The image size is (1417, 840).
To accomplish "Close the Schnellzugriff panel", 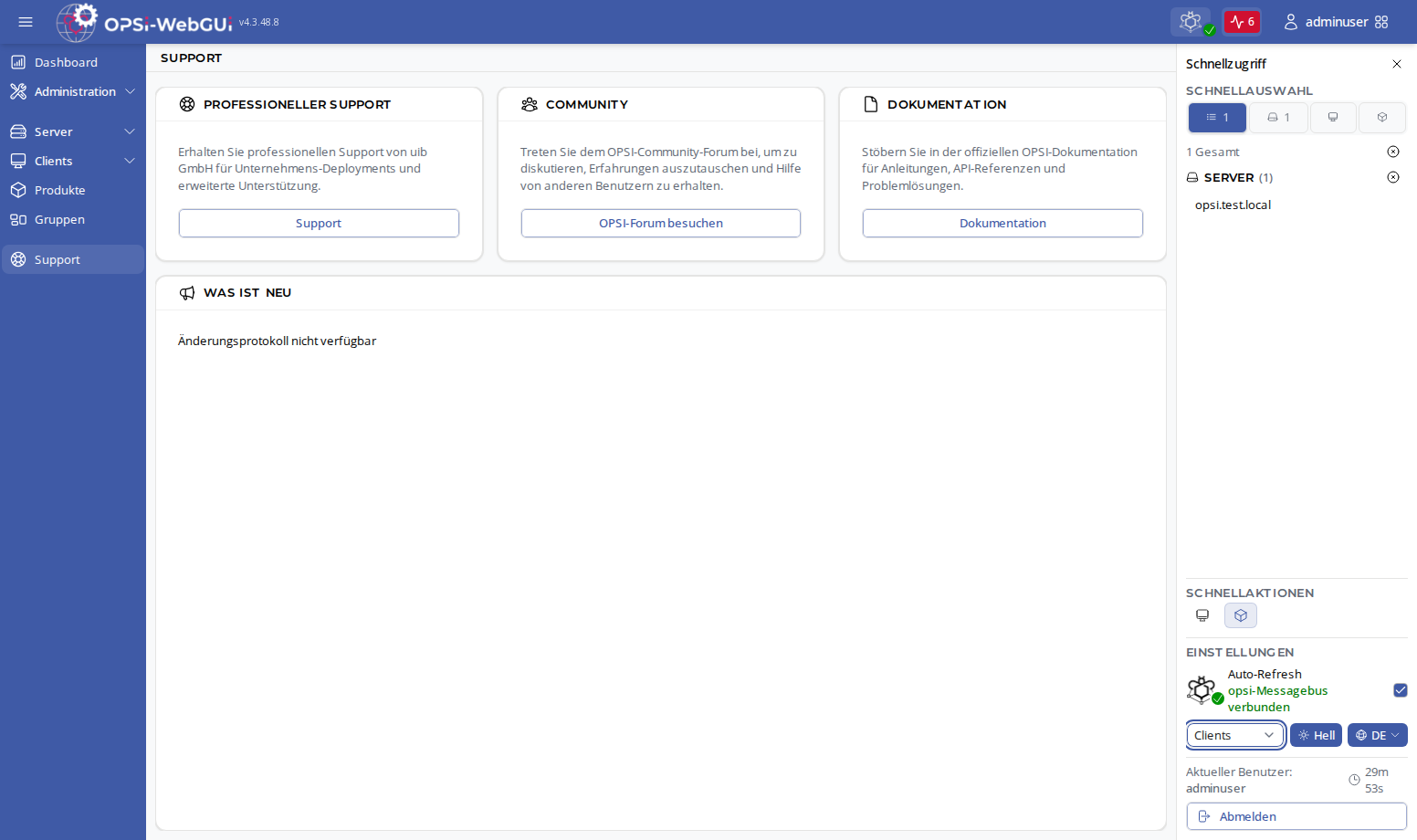I will tap(1397, 64).
